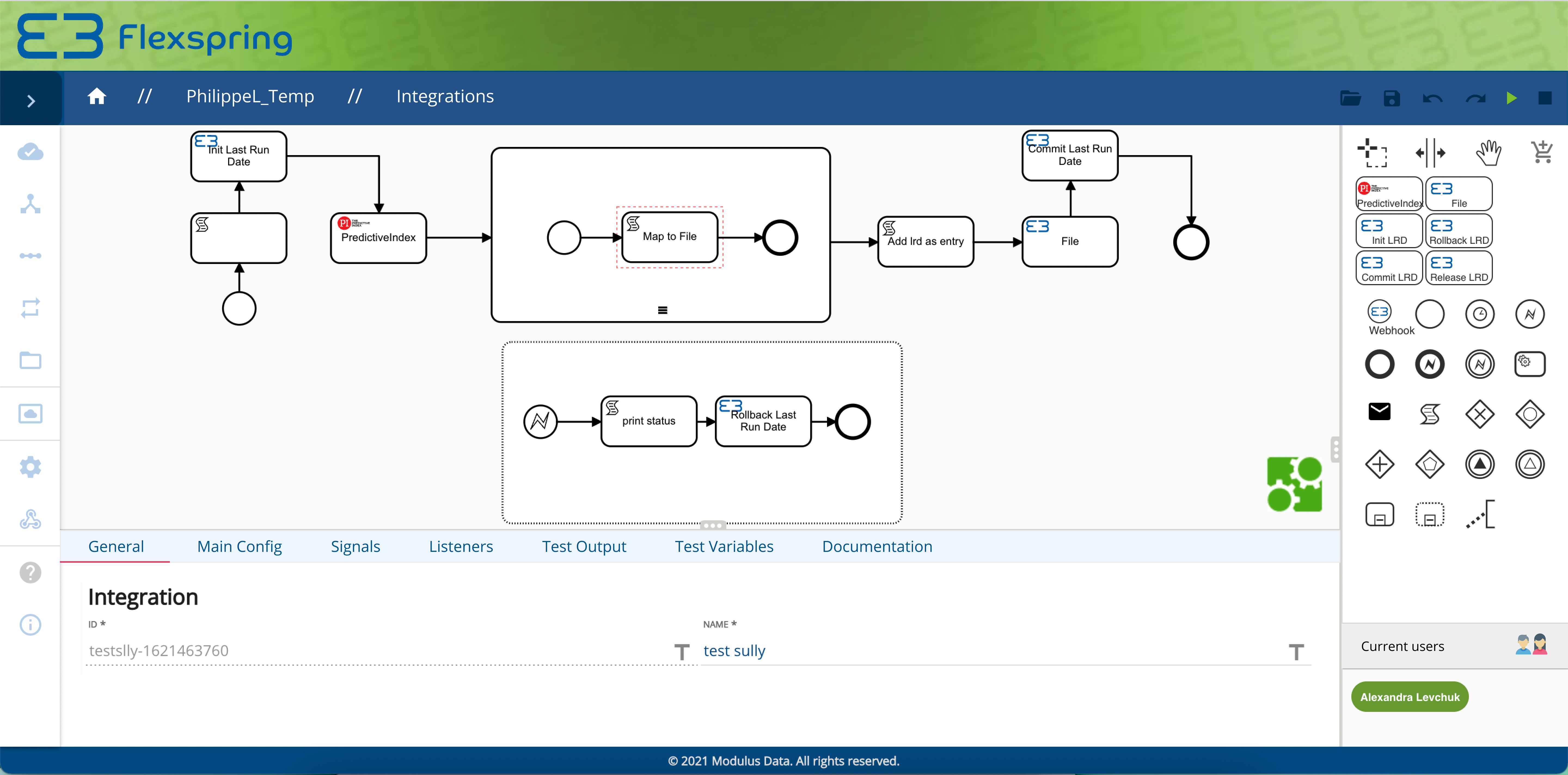Select Release LRD palette element
This screenshot has height=775, width=1568.
click(1459, 268)
